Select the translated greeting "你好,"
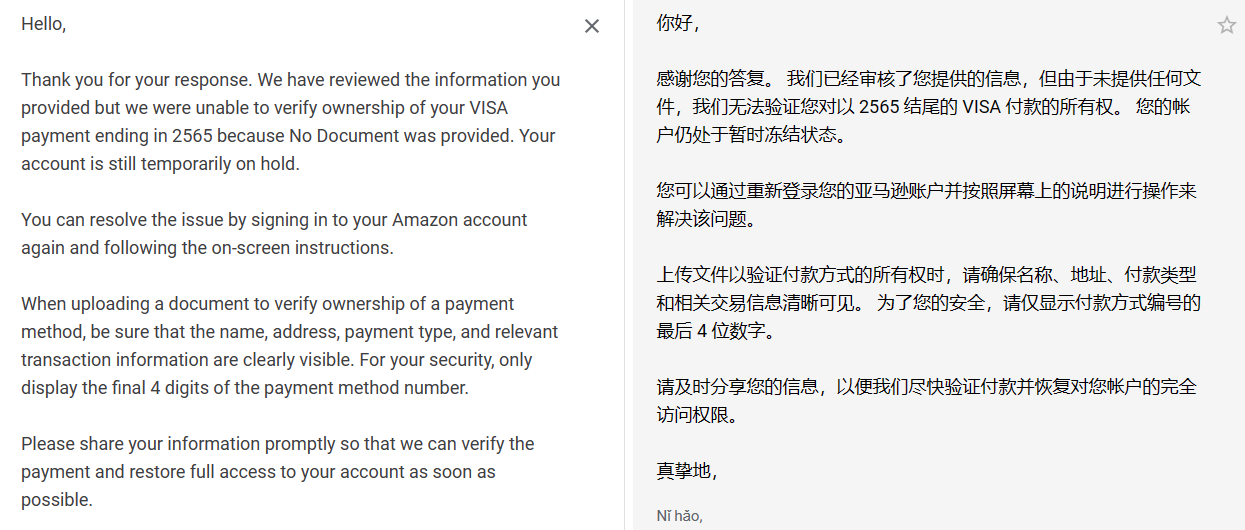The height and width of the screenshot is (530, 1245). 678,24
